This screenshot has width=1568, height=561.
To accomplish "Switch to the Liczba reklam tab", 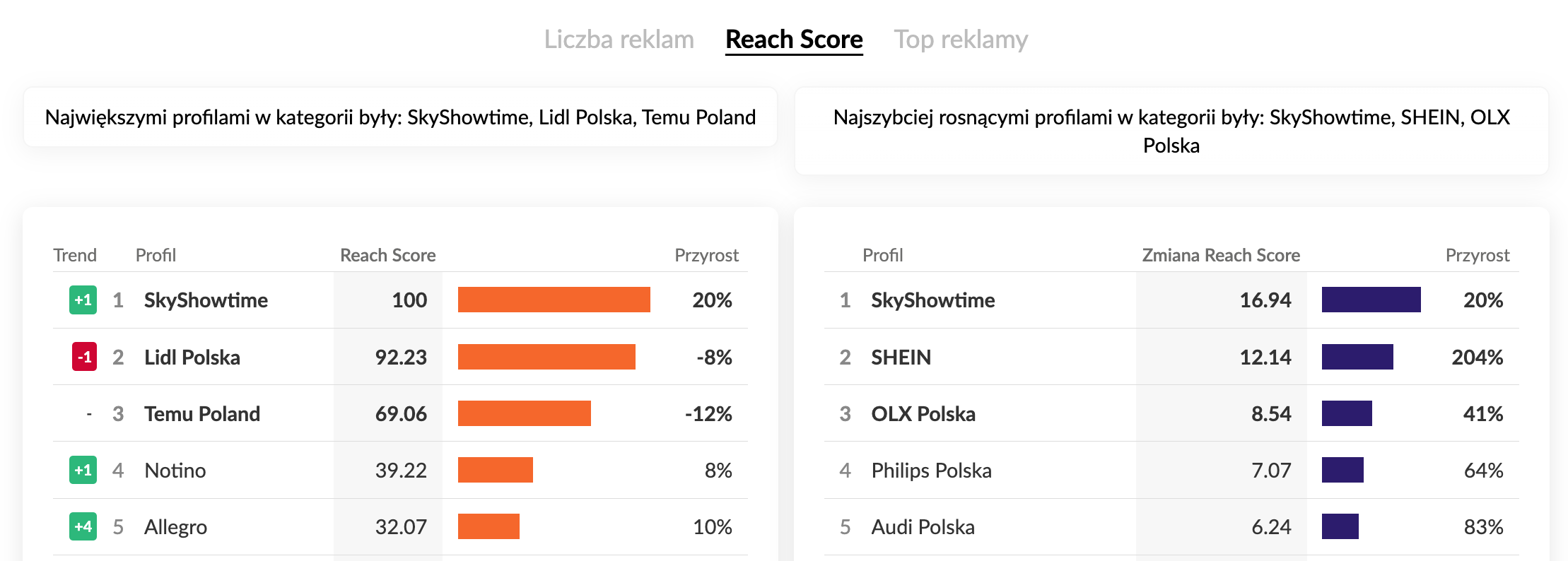I will [619, 40].
